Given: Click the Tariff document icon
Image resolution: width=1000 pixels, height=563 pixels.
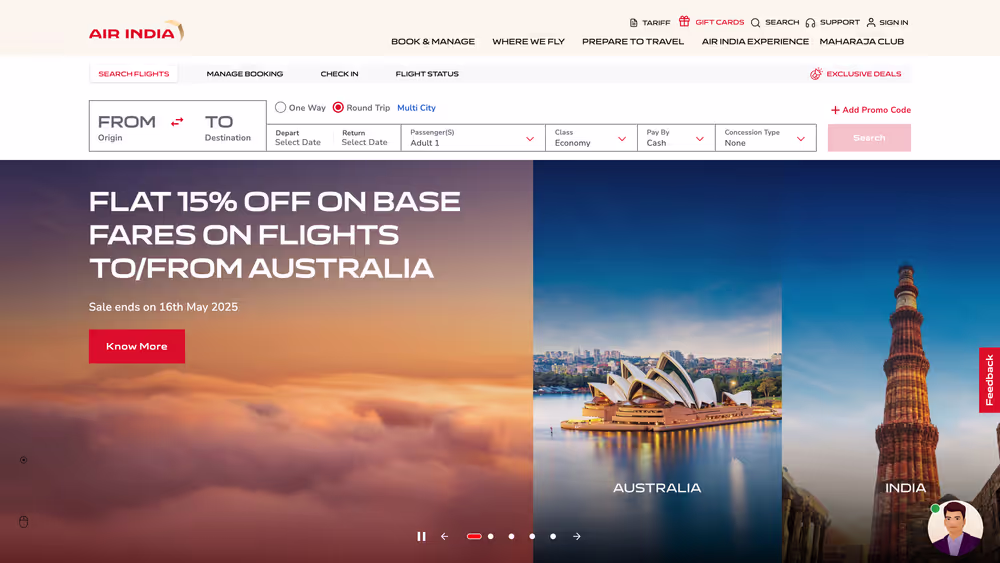Looking at the screenshot, I should click(x=633, y=22).
